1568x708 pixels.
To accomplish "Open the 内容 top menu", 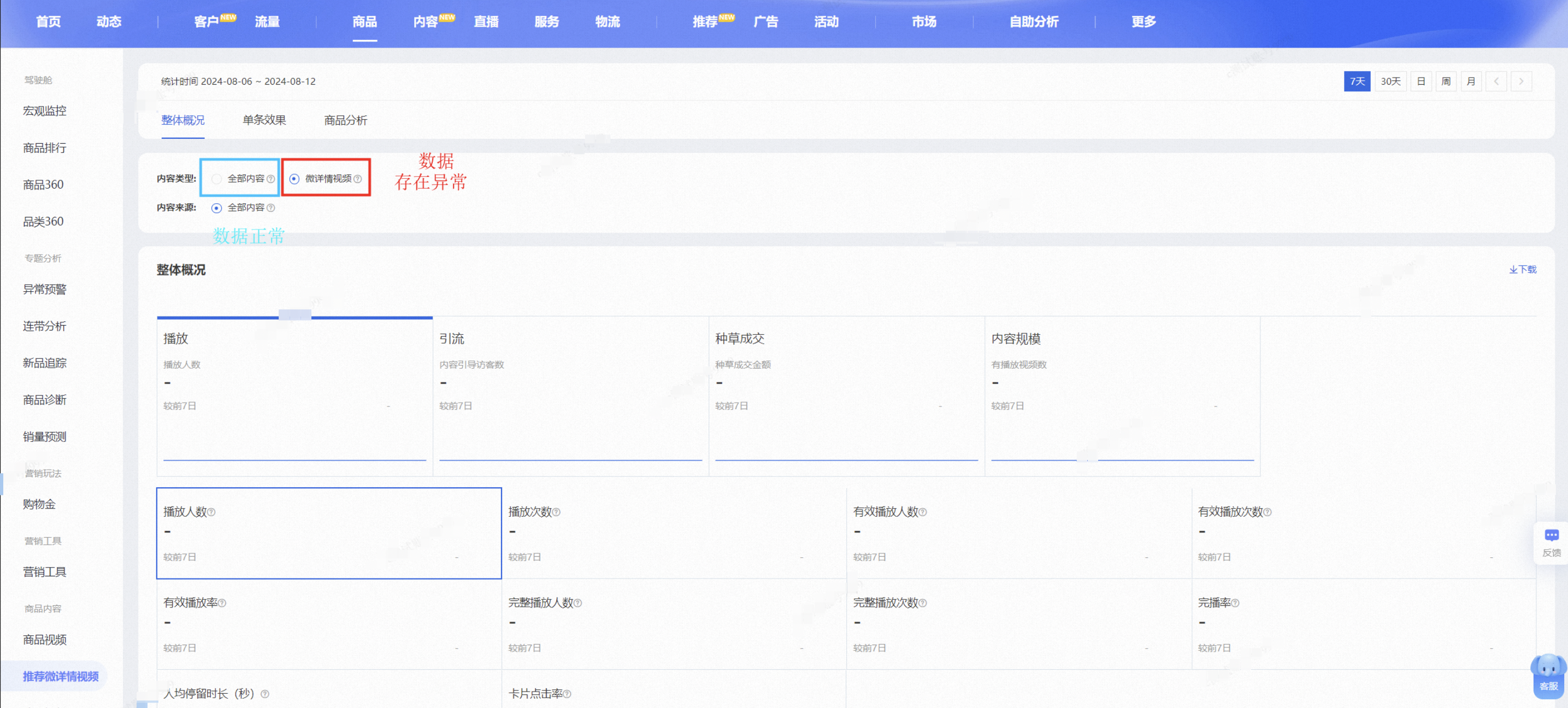I will (x=426, y=22).
